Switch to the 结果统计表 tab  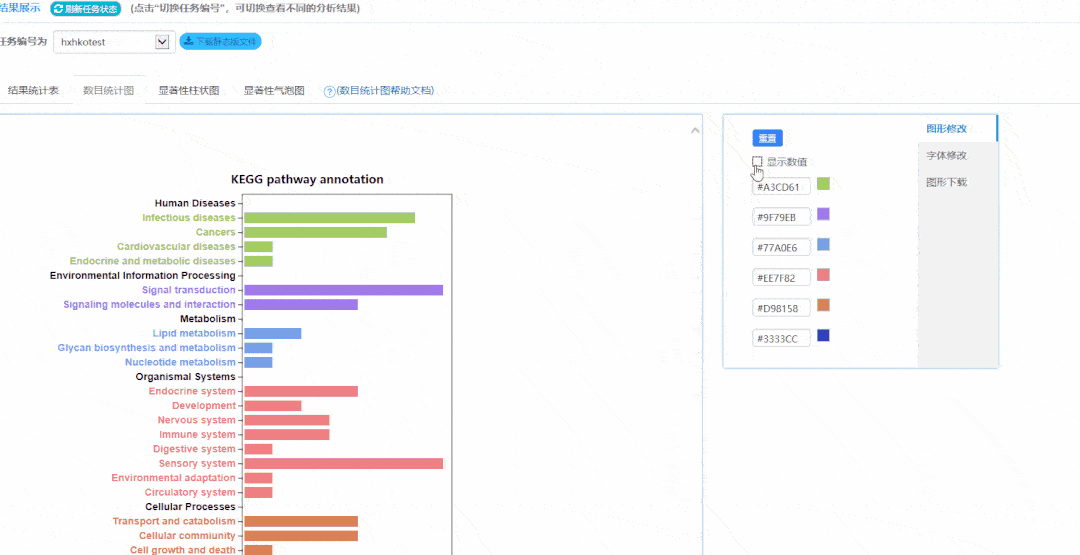[x=33, y=91]
